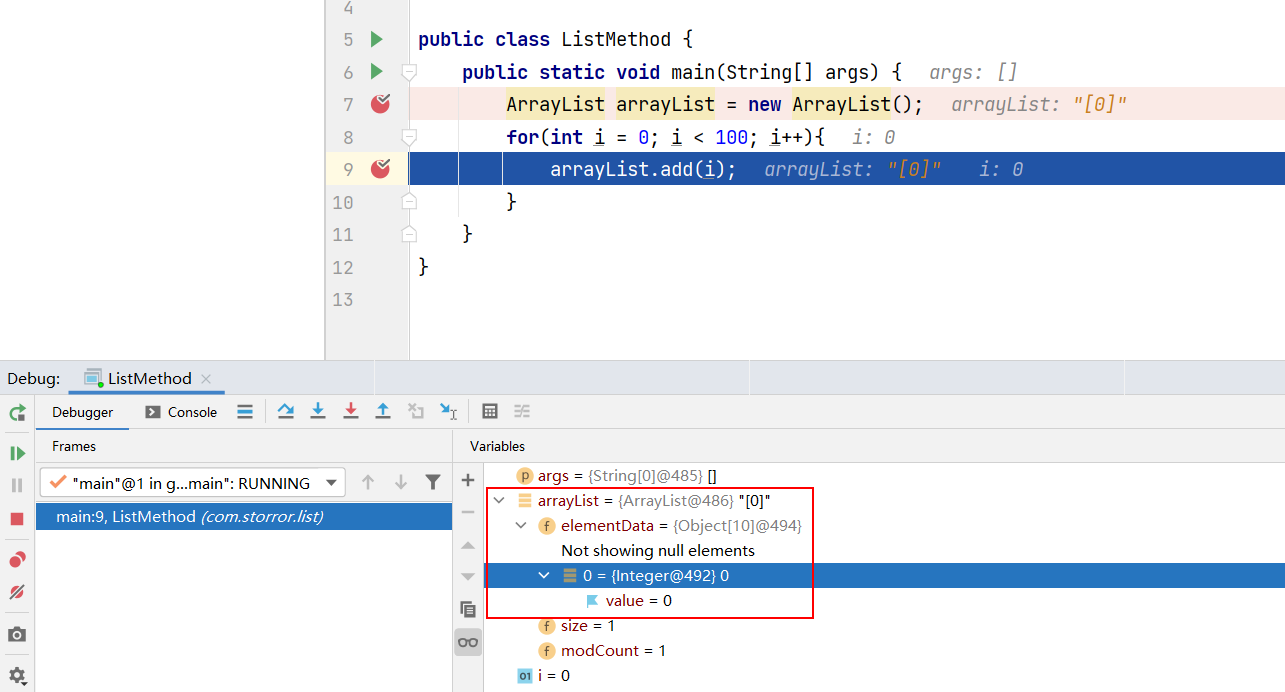Screen dimensions: 1285x692
Task: Click the Trace Current Stream Chain icon
Action: 522,411
